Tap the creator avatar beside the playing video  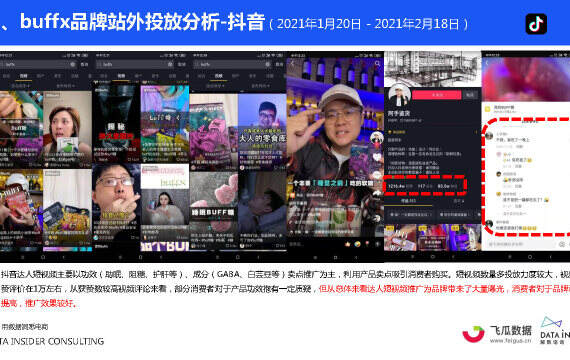(377, 138)
